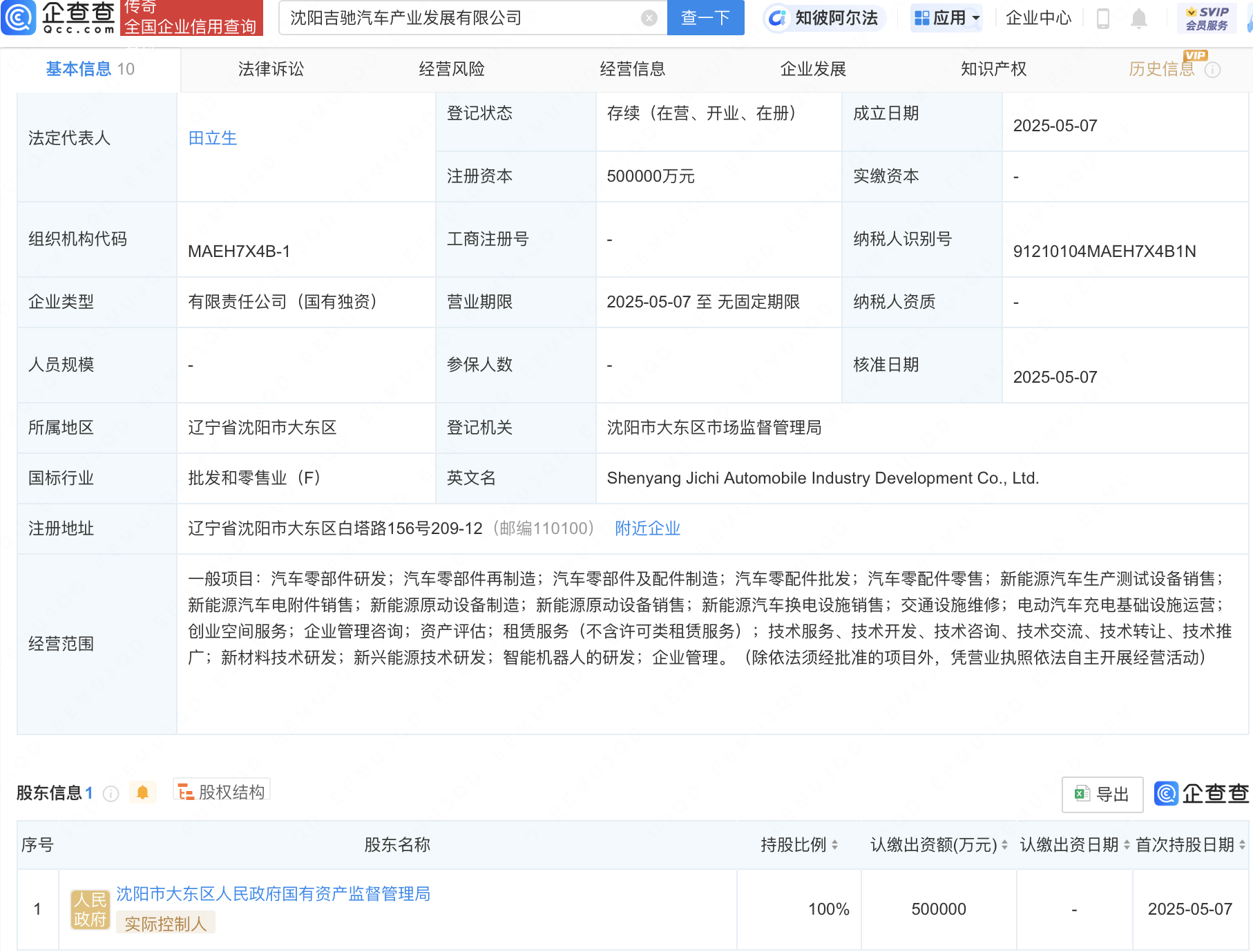Click the 实际控制人 tag
The height and width of the screenshot is (952, 1253).
tap(165, 924)
